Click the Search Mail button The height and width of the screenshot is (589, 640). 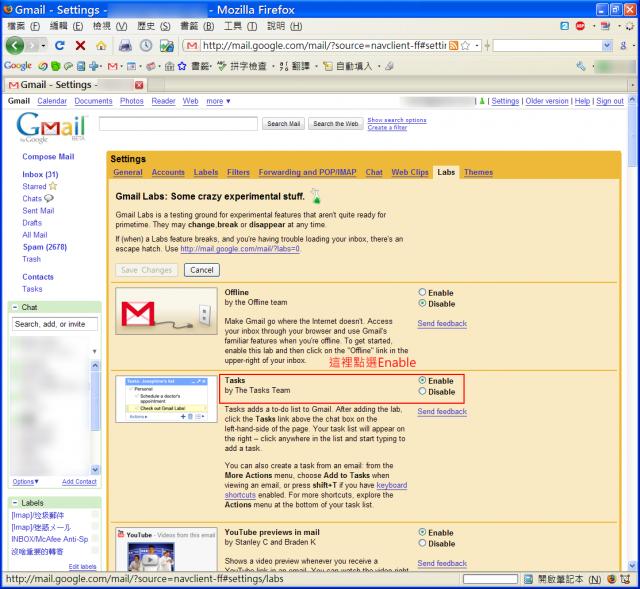[x=284, y=124]
